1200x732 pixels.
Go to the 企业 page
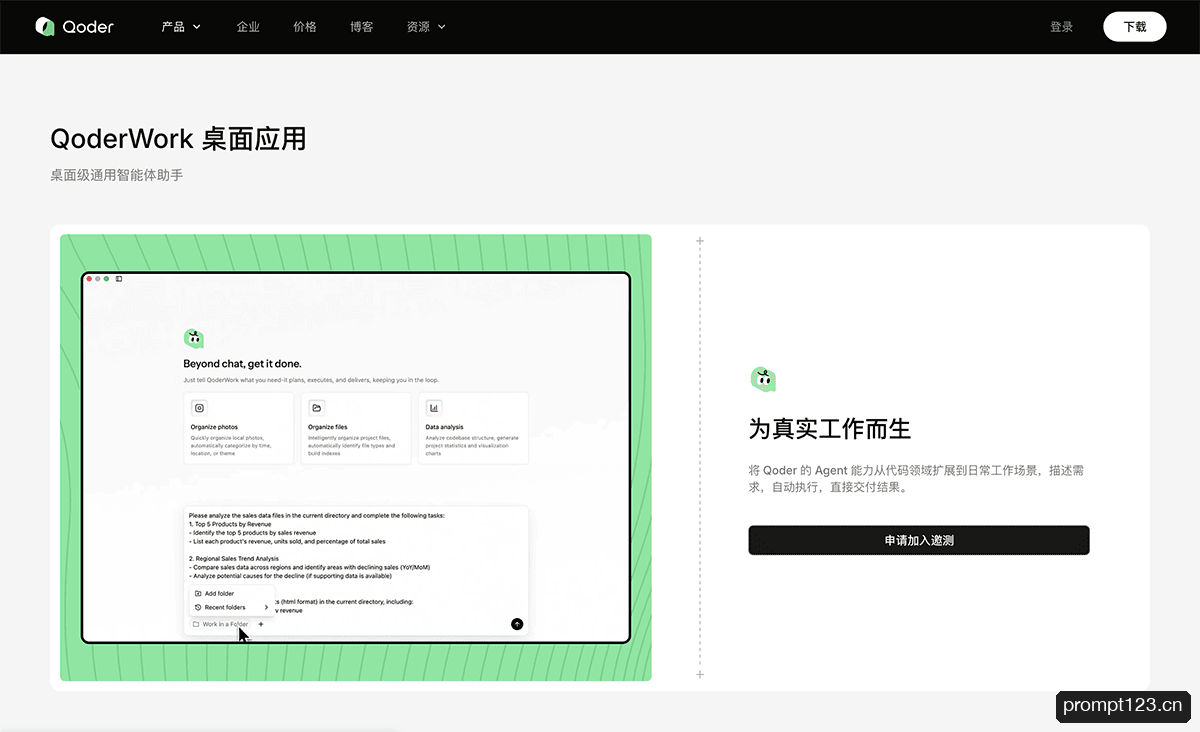pos(248,27)
